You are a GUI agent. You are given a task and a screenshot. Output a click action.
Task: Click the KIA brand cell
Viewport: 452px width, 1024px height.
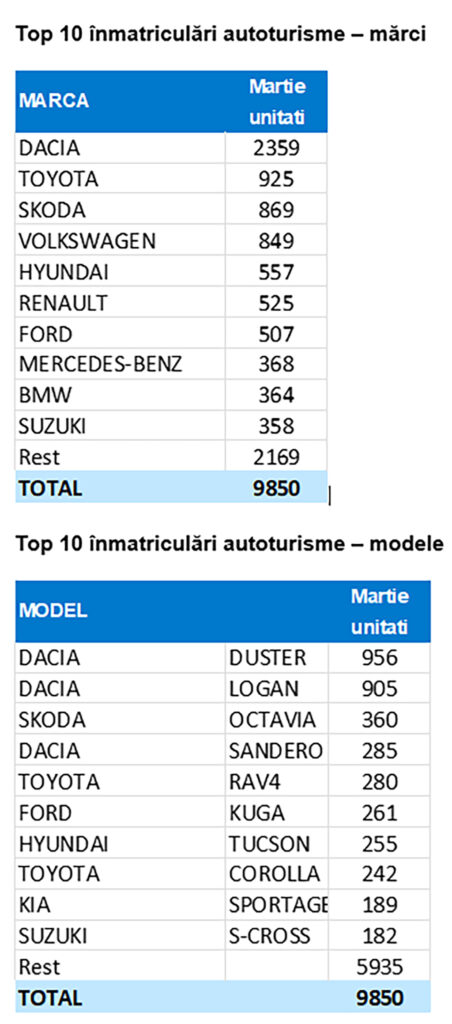pos(121,906)
